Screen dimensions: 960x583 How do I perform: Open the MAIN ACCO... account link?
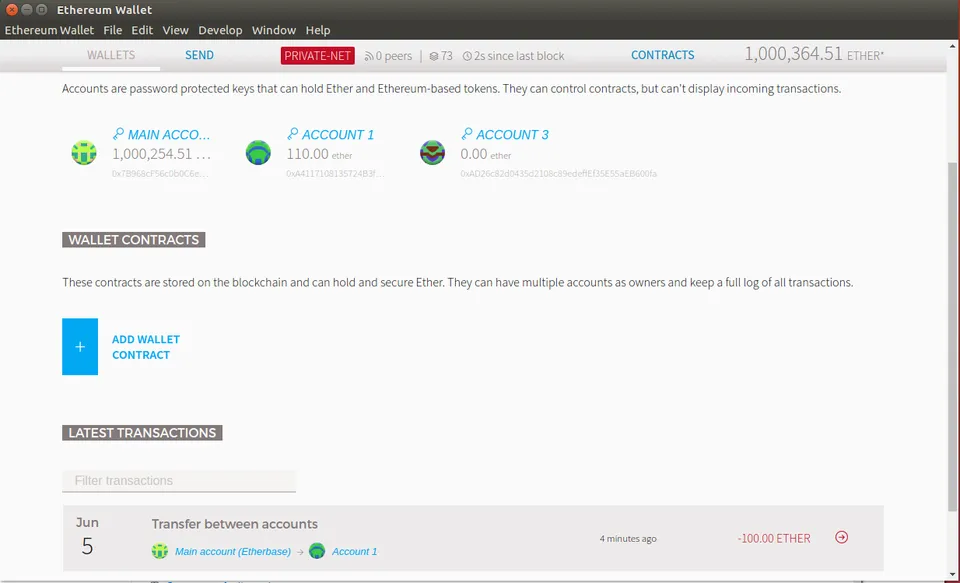pos(168,135)
